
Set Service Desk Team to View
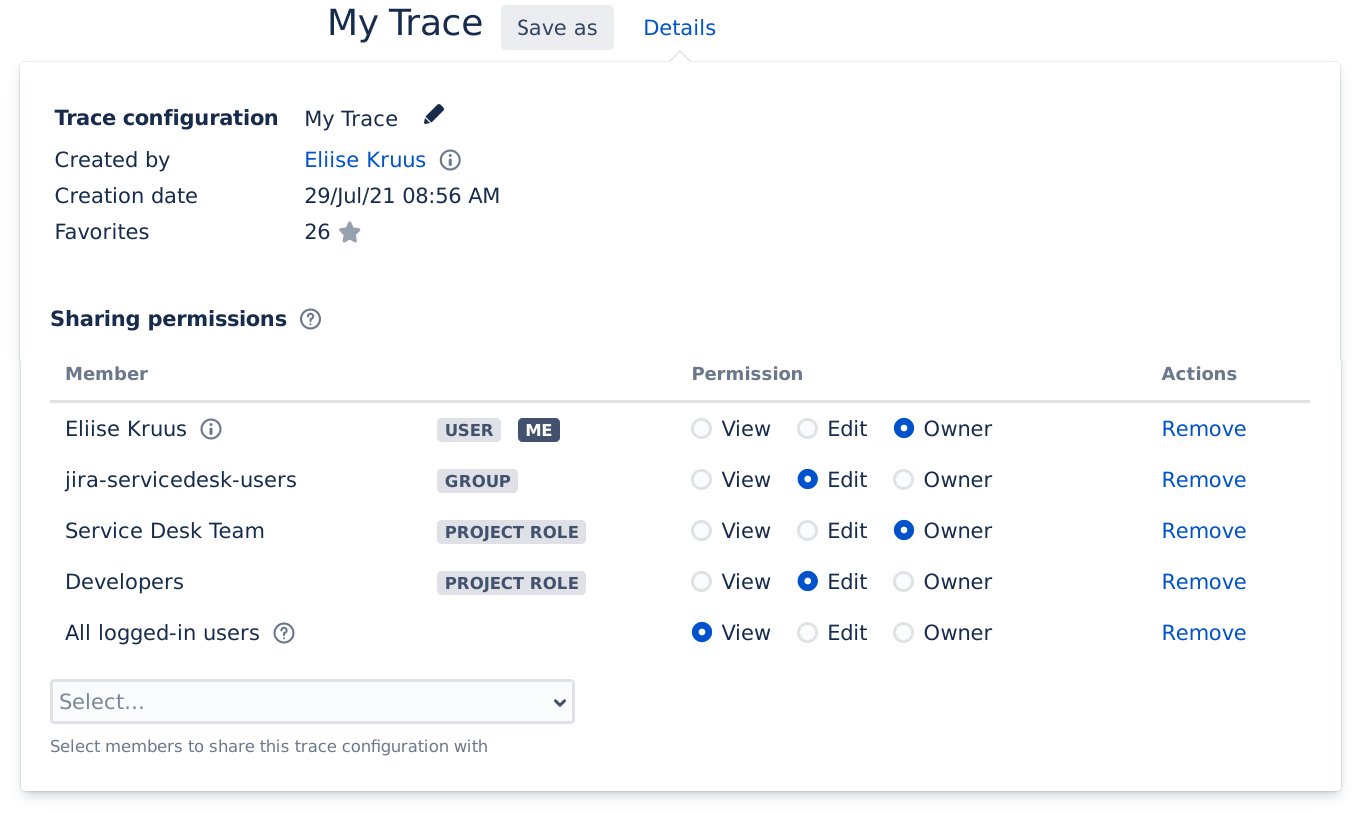tap(702, 531)
